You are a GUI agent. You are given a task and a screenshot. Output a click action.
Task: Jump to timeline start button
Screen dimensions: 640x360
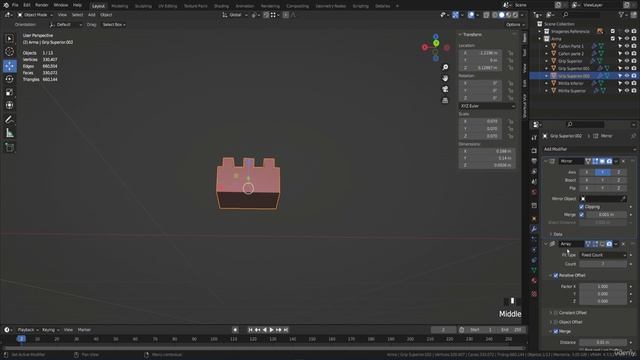click(x=251, y=330)
